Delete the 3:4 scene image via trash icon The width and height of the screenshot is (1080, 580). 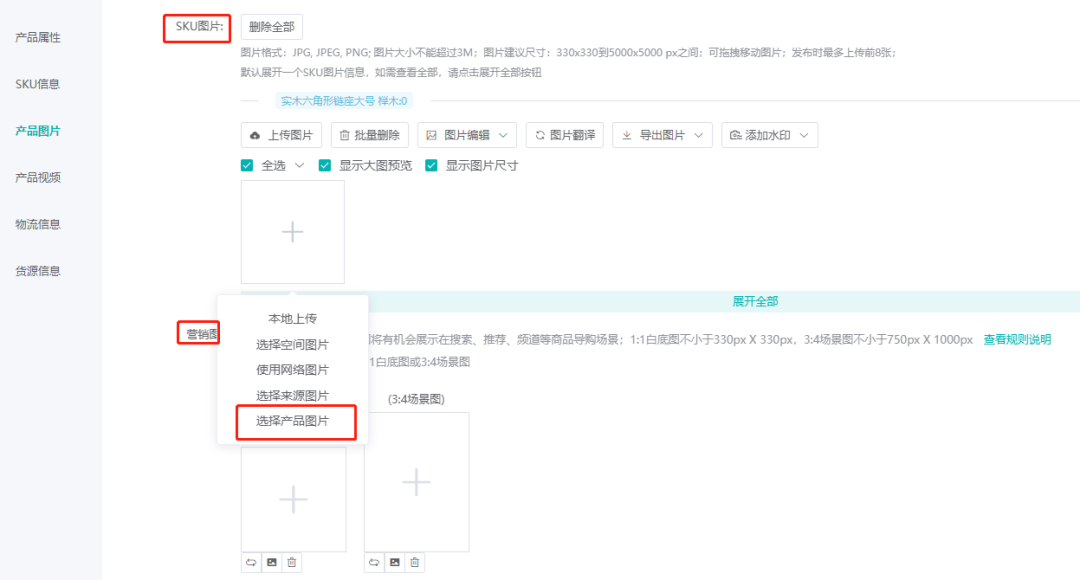click(x=415, y=562)
